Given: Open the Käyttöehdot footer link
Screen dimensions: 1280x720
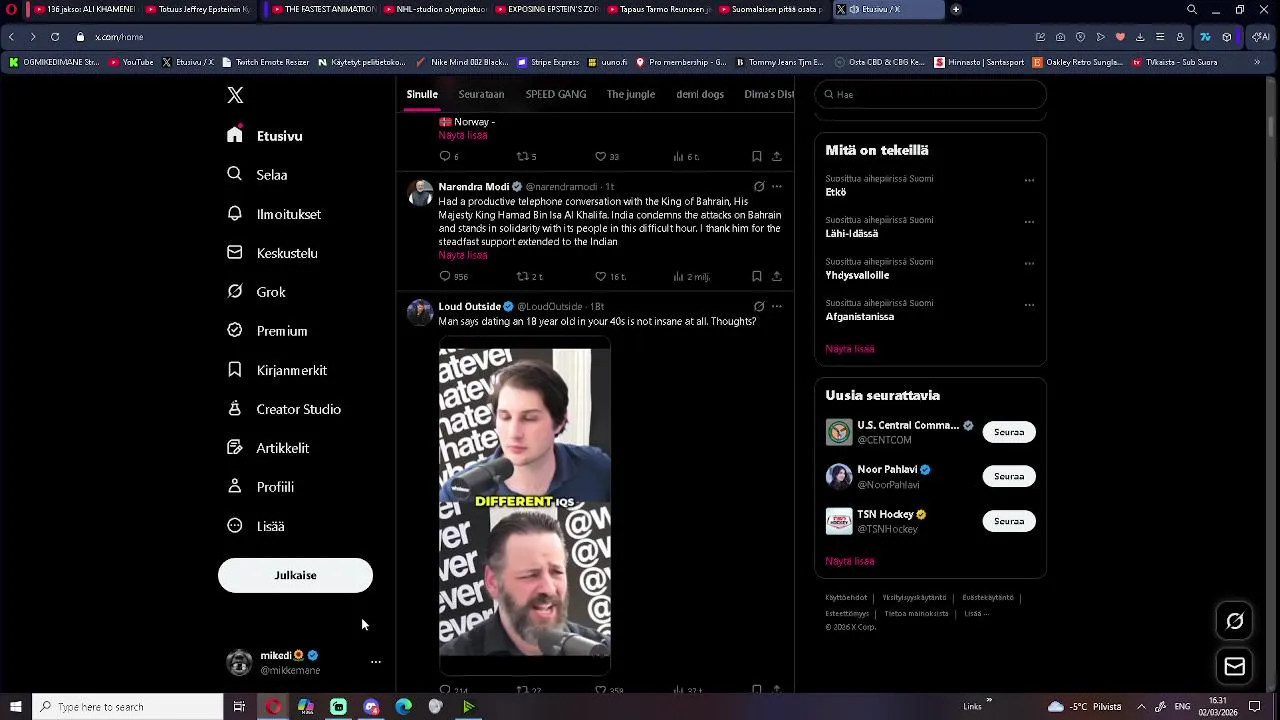Looking at the screenshot, I should [x=846, y=598].
